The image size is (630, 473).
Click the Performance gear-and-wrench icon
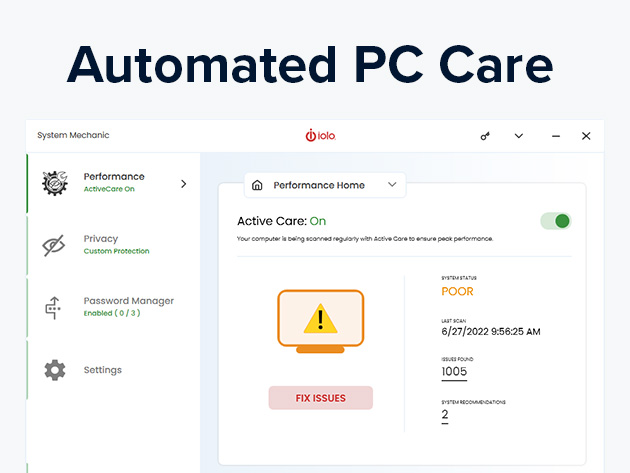pos(55,183)
